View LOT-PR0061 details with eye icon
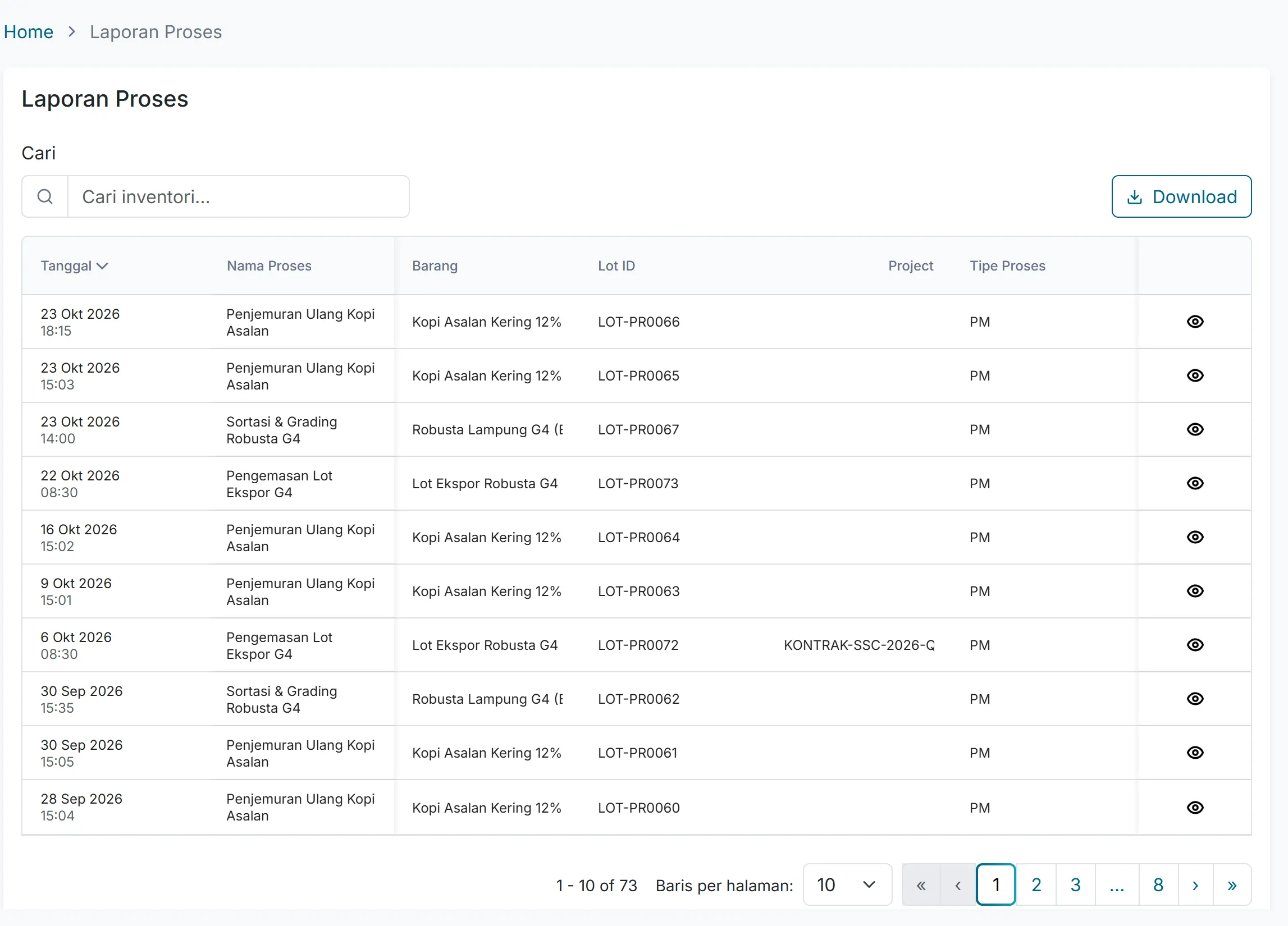 click(x=1195, y=753)
